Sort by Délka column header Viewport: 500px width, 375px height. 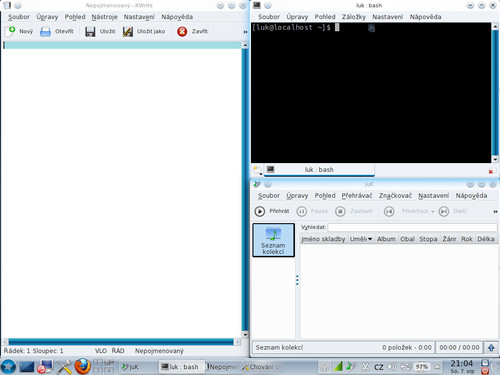click(x=486, y=239)
